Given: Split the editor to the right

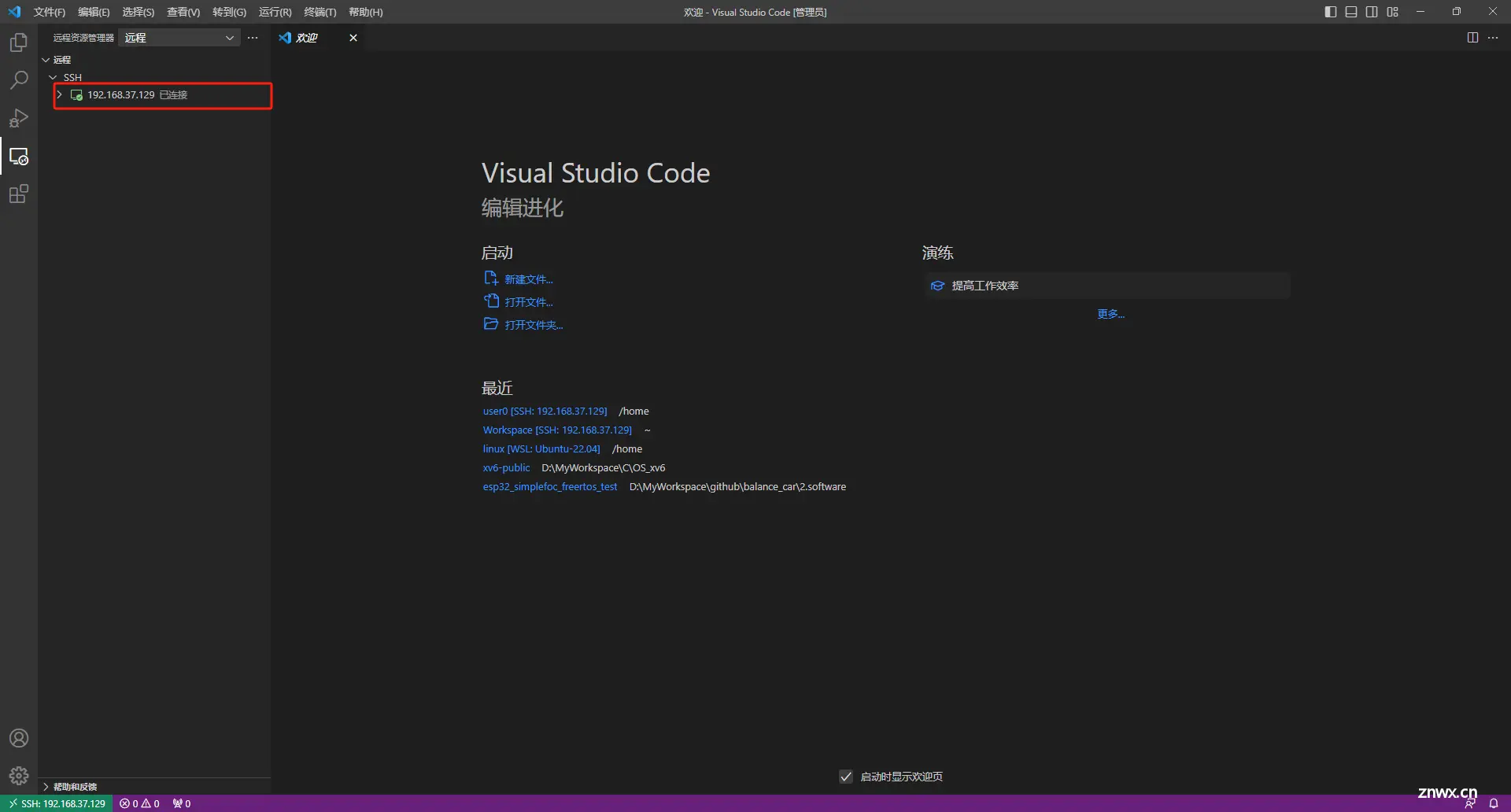Looking at the screenshot, I should click(x=1472, y=38).
